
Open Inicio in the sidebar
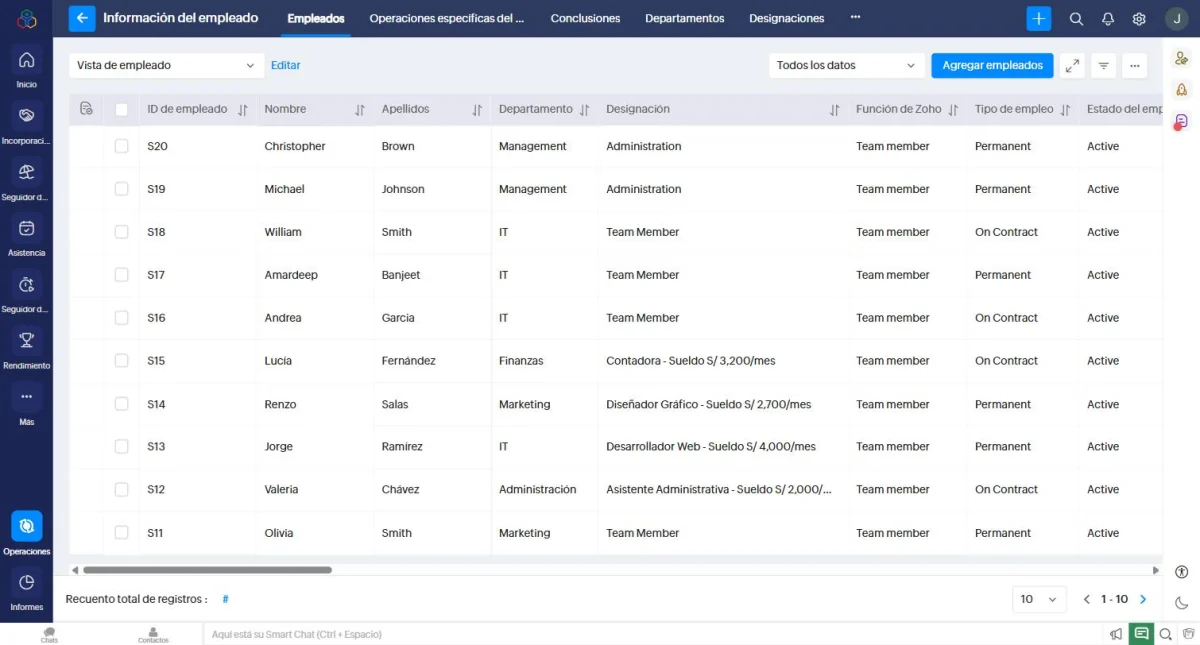click(27, 68)
